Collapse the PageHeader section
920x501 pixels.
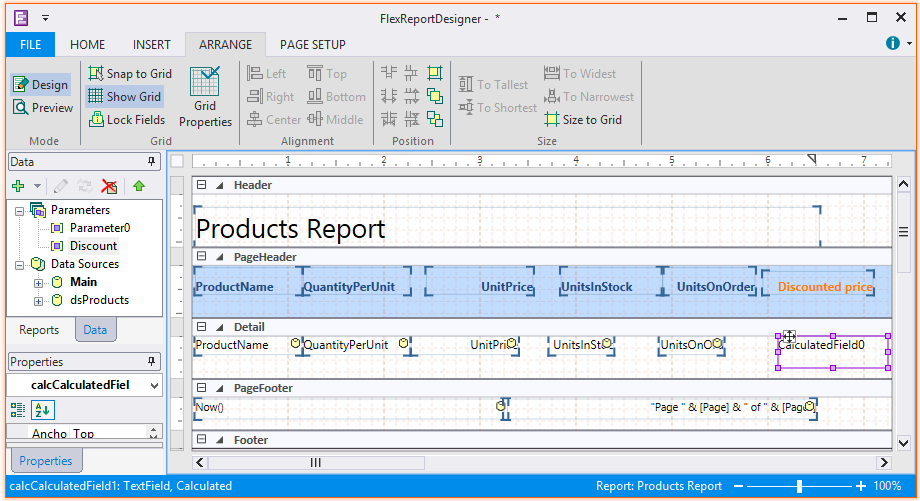[x=201, y=257]
